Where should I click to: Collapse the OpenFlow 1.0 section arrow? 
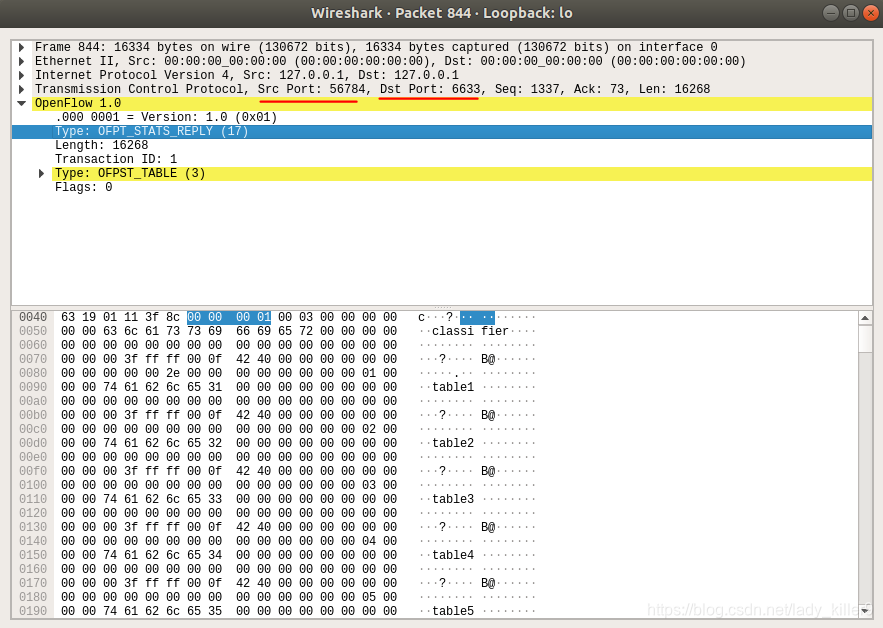click(x=21, y=104)
